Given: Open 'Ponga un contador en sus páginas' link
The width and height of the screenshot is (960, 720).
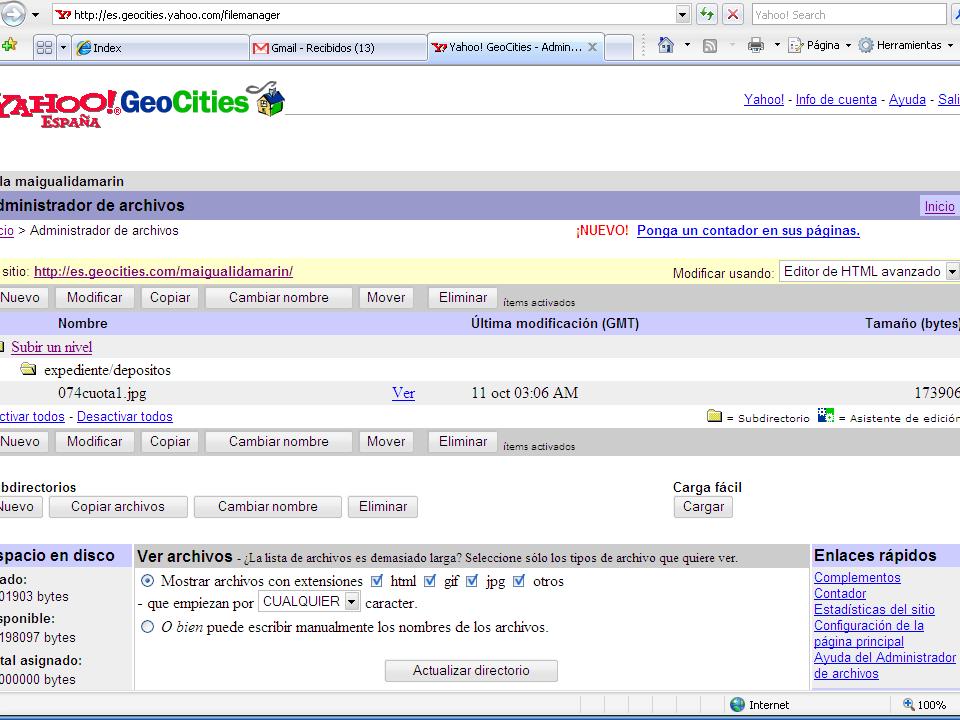Looking at the screenshot, I should (748, 231).
